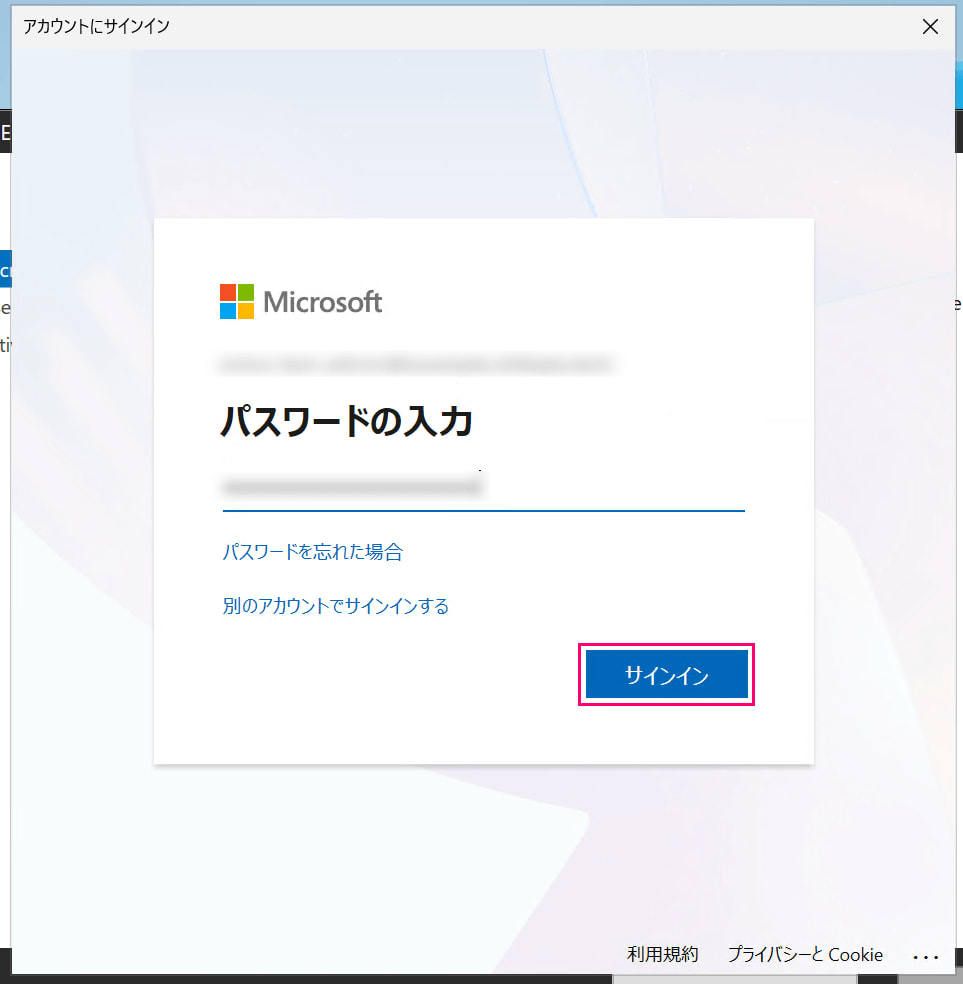Click the Microsoft logo
Viewport: 963px width, 984px height.
click(x=301, y=301)
